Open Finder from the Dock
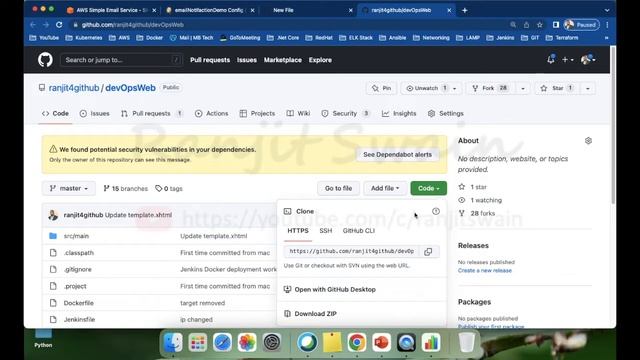 173,342
